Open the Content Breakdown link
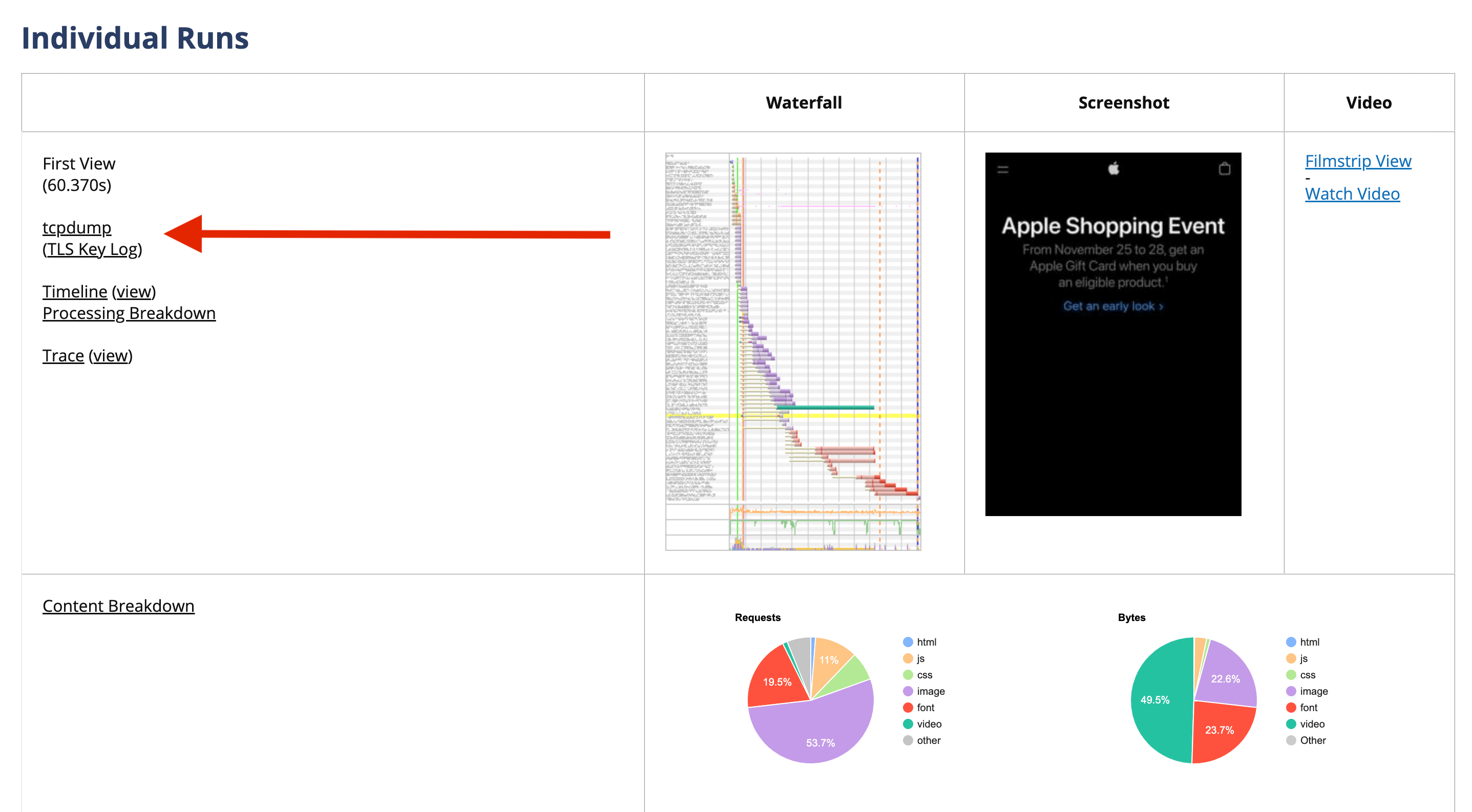Image resolution: width=1472 pixels, height=812 pixels. click(118, 605)
